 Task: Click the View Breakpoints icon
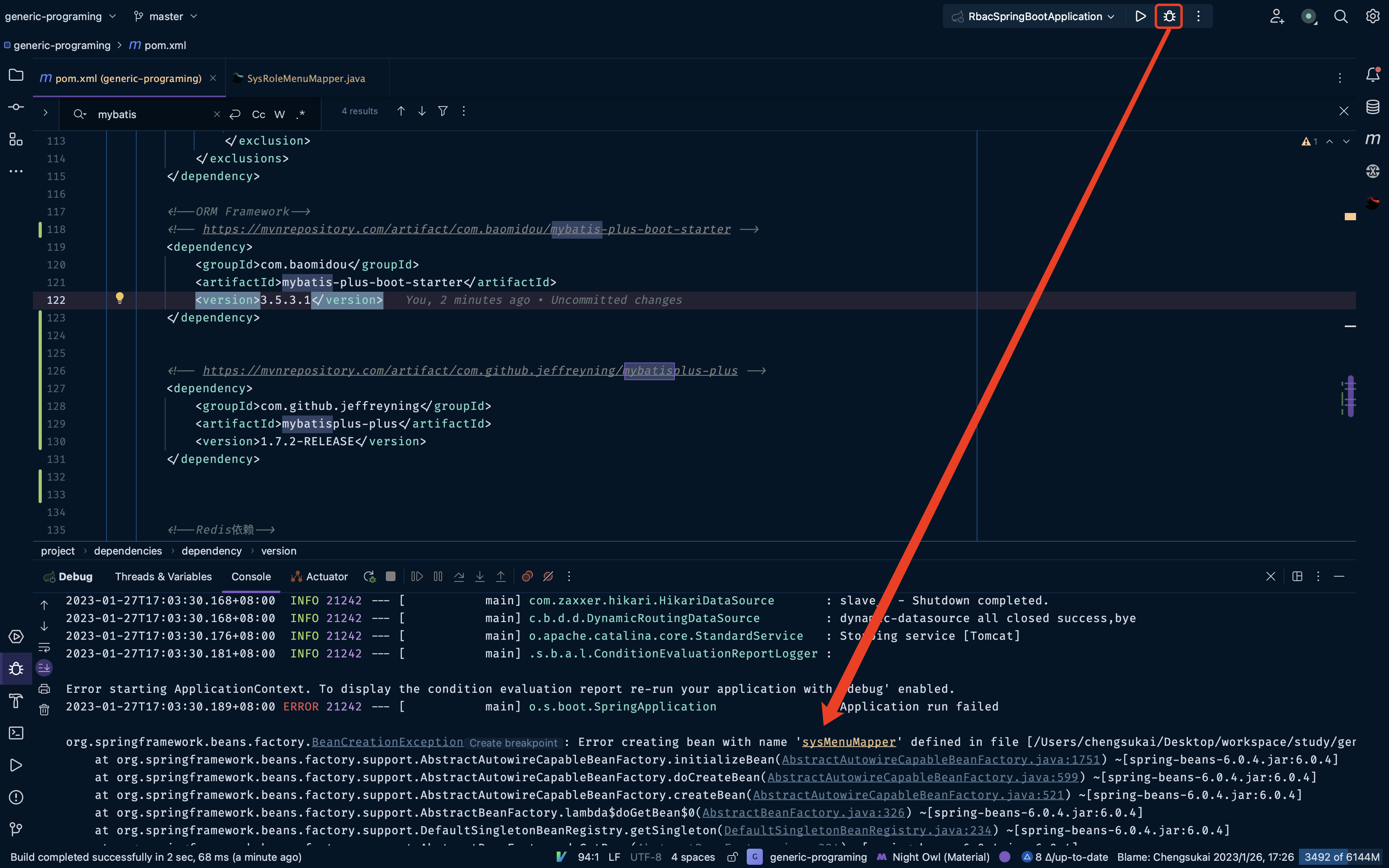[x=527, y=576]
